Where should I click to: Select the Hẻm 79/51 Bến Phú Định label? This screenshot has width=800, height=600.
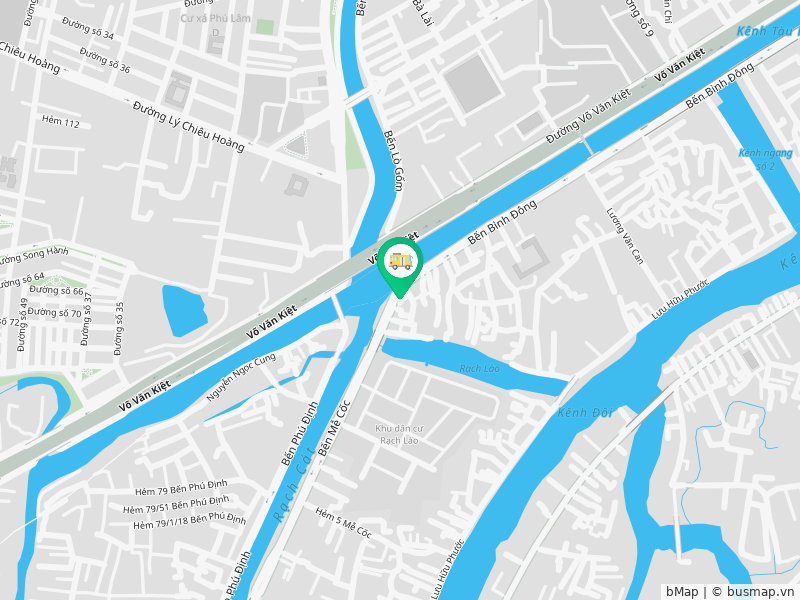[176, 505]
